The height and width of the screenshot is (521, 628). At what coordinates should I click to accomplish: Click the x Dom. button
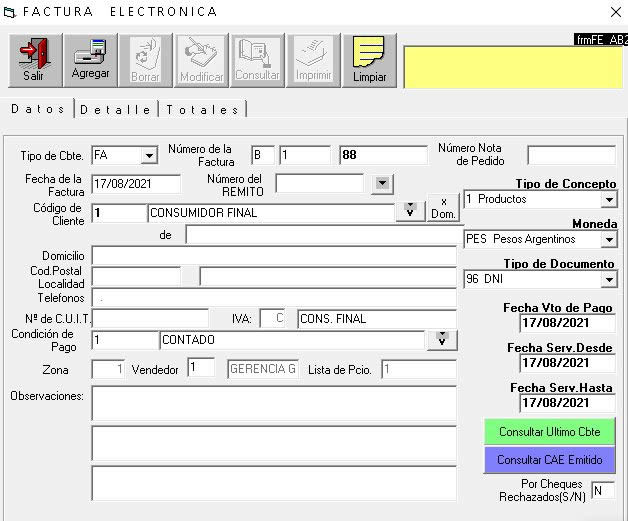pyautogui.click(x=443, y=208)
